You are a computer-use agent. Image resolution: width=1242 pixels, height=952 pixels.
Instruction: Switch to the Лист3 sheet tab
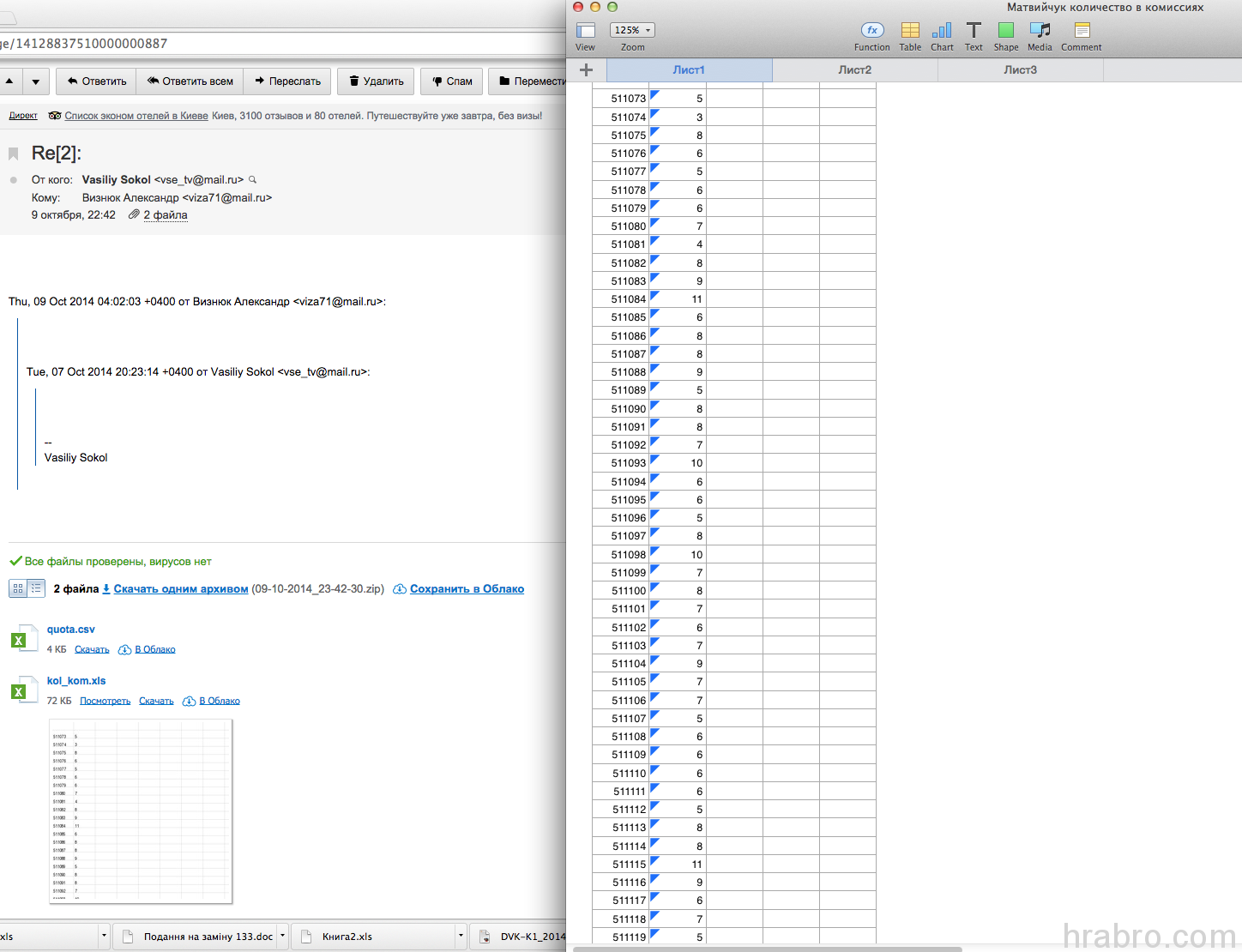point(1020,70)
